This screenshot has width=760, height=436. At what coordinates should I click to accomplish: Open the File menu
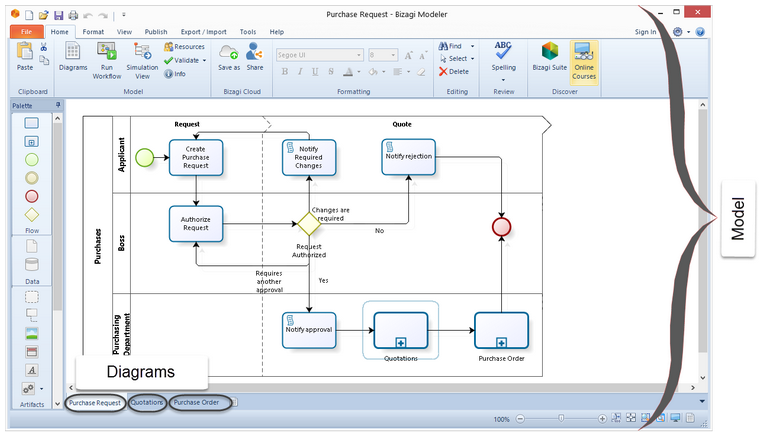[x=27, y=31]
